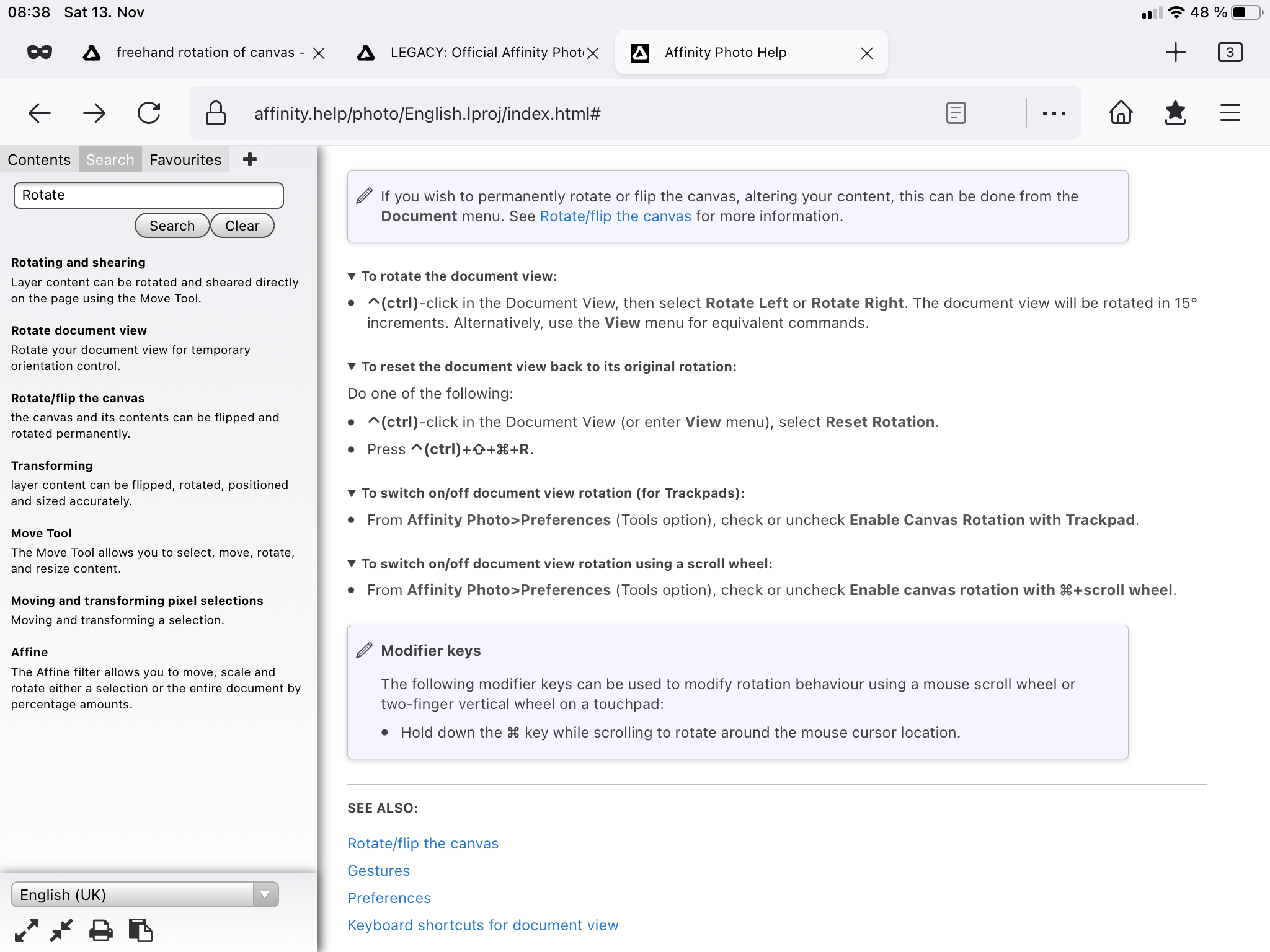
Task: Open the bookmarks star icon
Action: [1175, 113]
